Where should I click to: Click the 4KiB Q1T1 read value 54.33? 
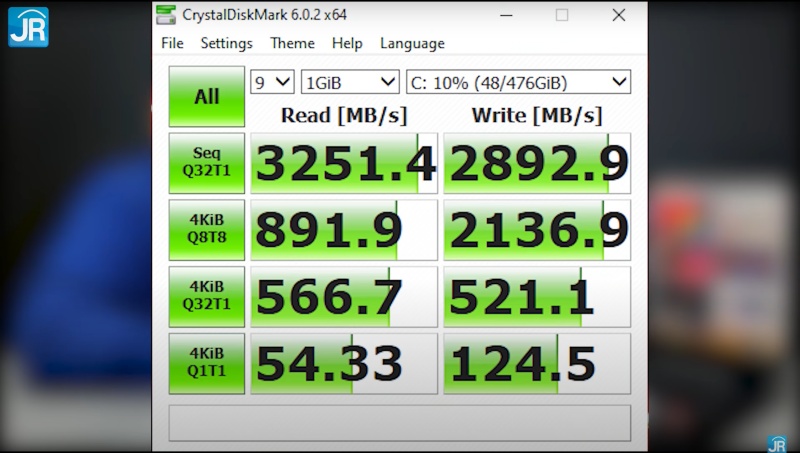(344, 364)
